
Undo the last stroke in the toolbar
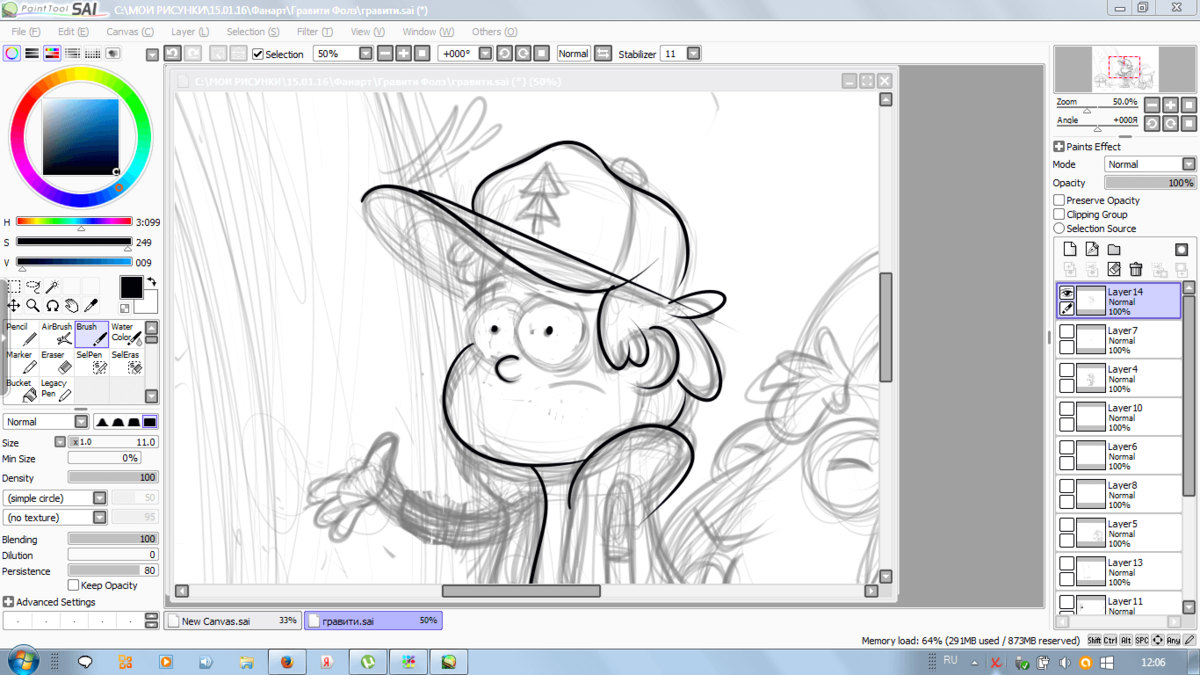tap(172, 53)
